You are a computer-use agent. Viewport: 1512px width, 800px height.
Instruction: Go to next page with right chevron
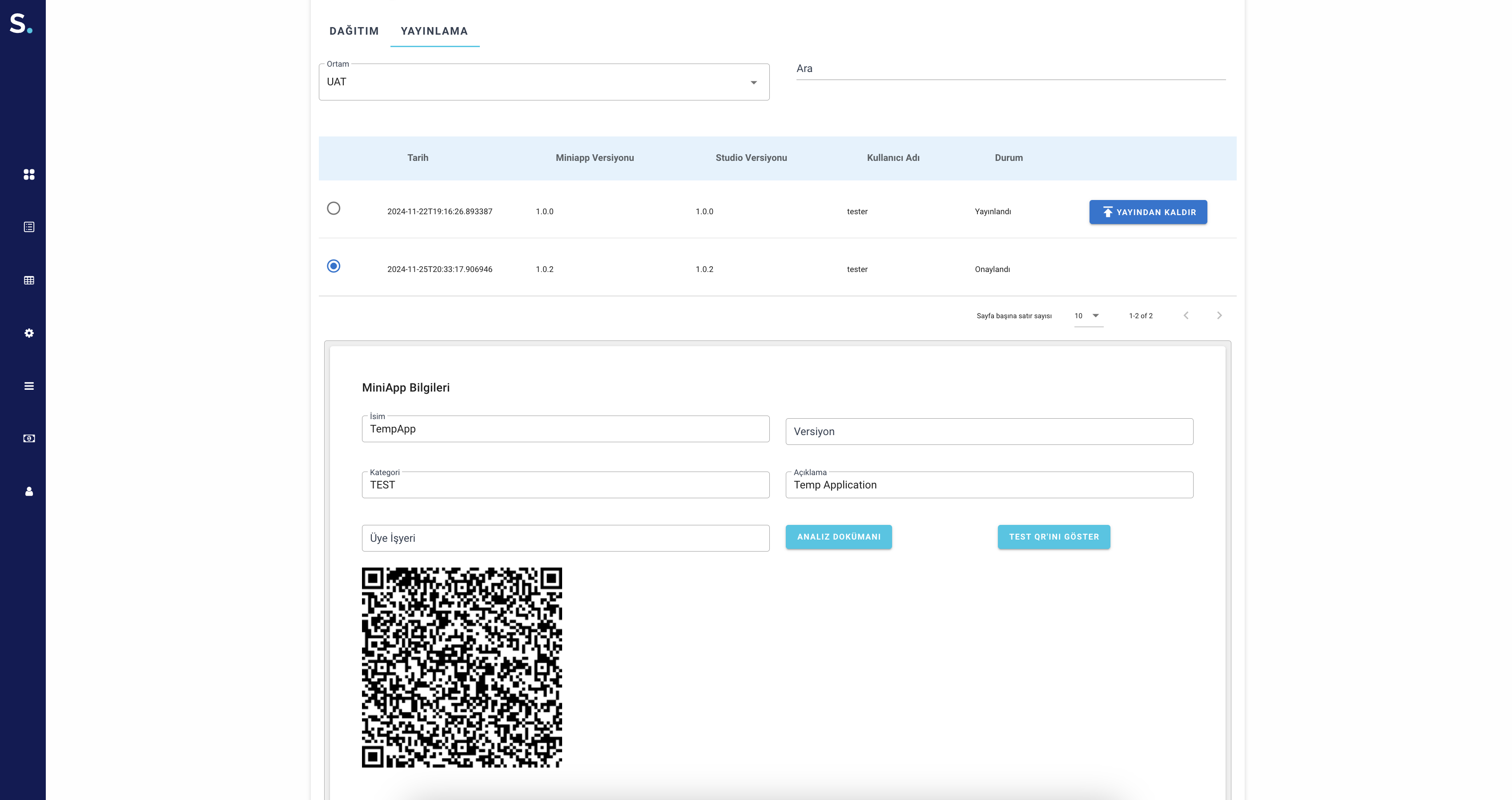(x=1219, y=316)
